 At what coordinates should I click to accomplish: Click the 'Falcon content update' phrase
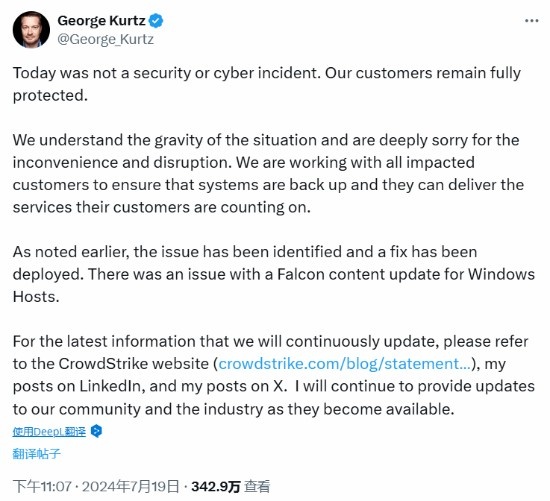(x=358, y=274)
